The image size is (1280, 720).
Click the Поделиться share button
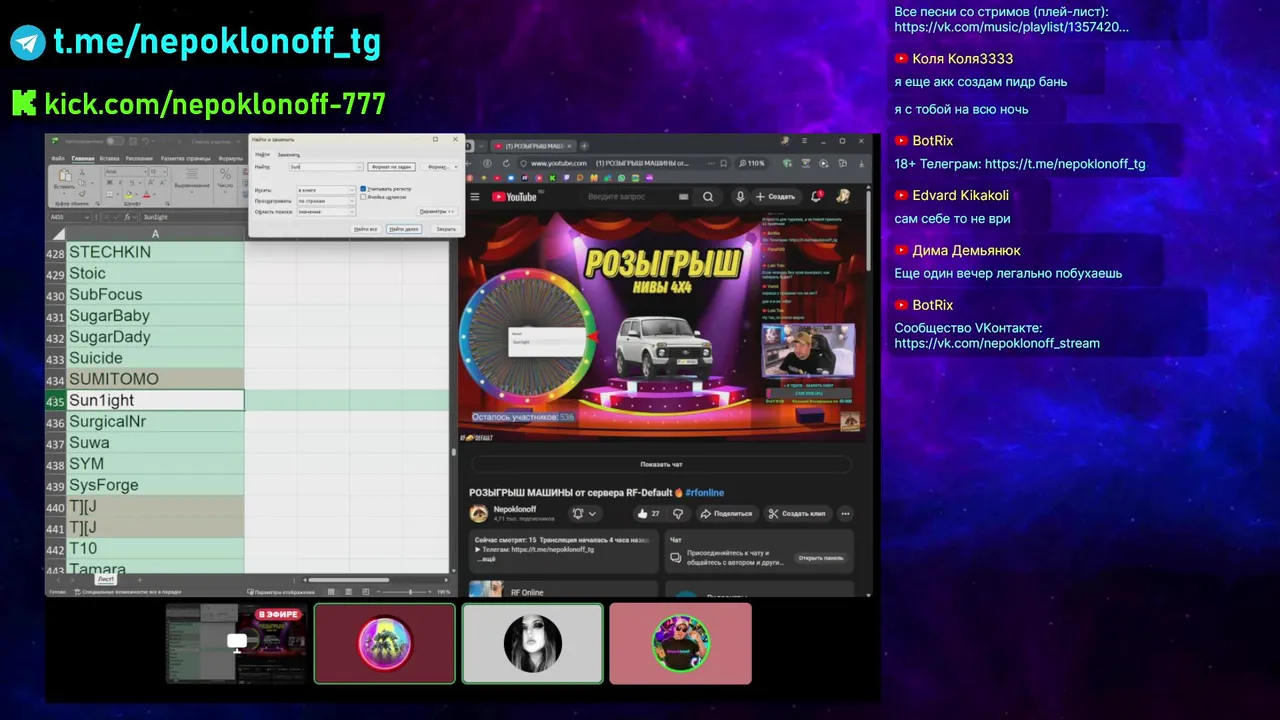(x=726, y=513)
